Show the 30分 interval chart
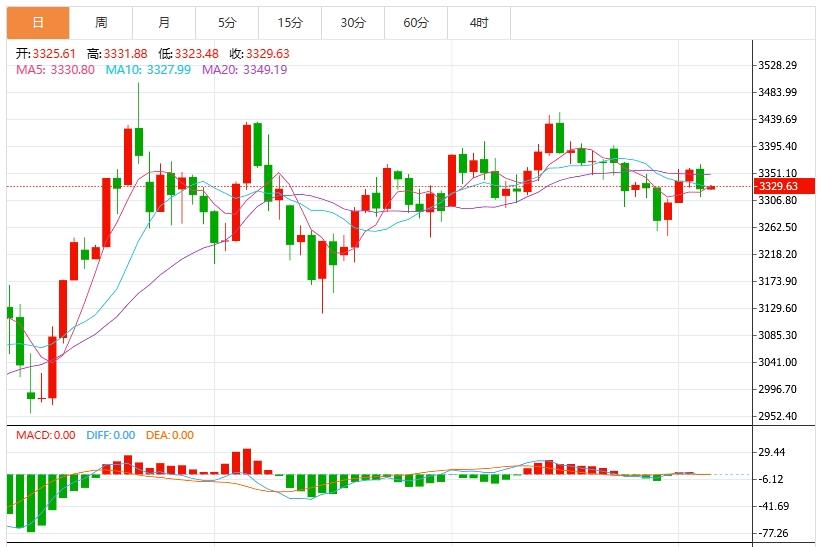 click(x=353, y=22)
